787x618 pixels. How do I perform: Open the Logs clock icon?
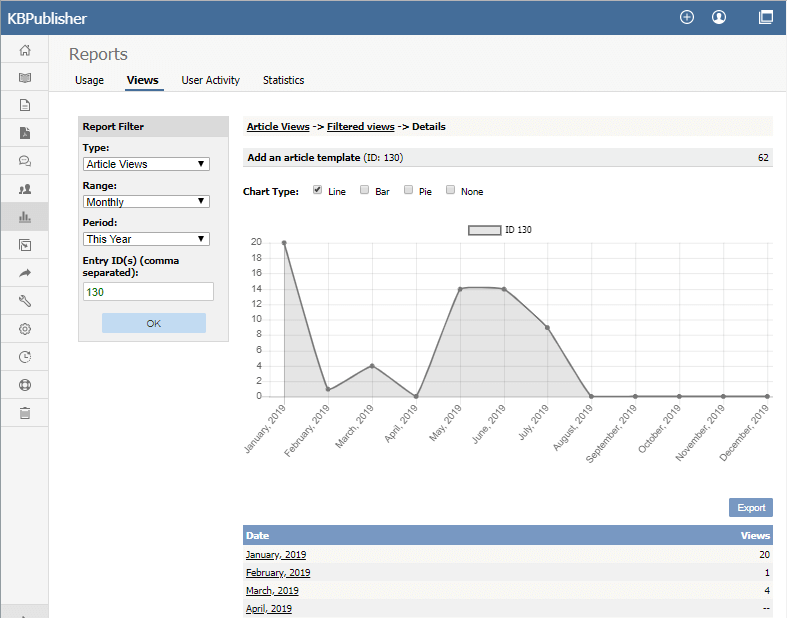coord(25,357)
